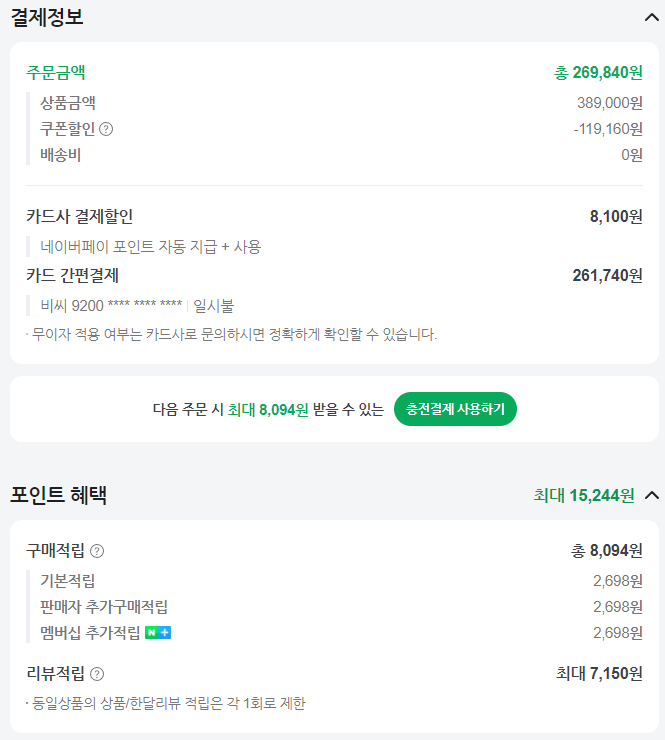Screen dimensions: 665x740
Task: Click the 최대 7,150원 review reward amount
Action: (x=599, y=673)
